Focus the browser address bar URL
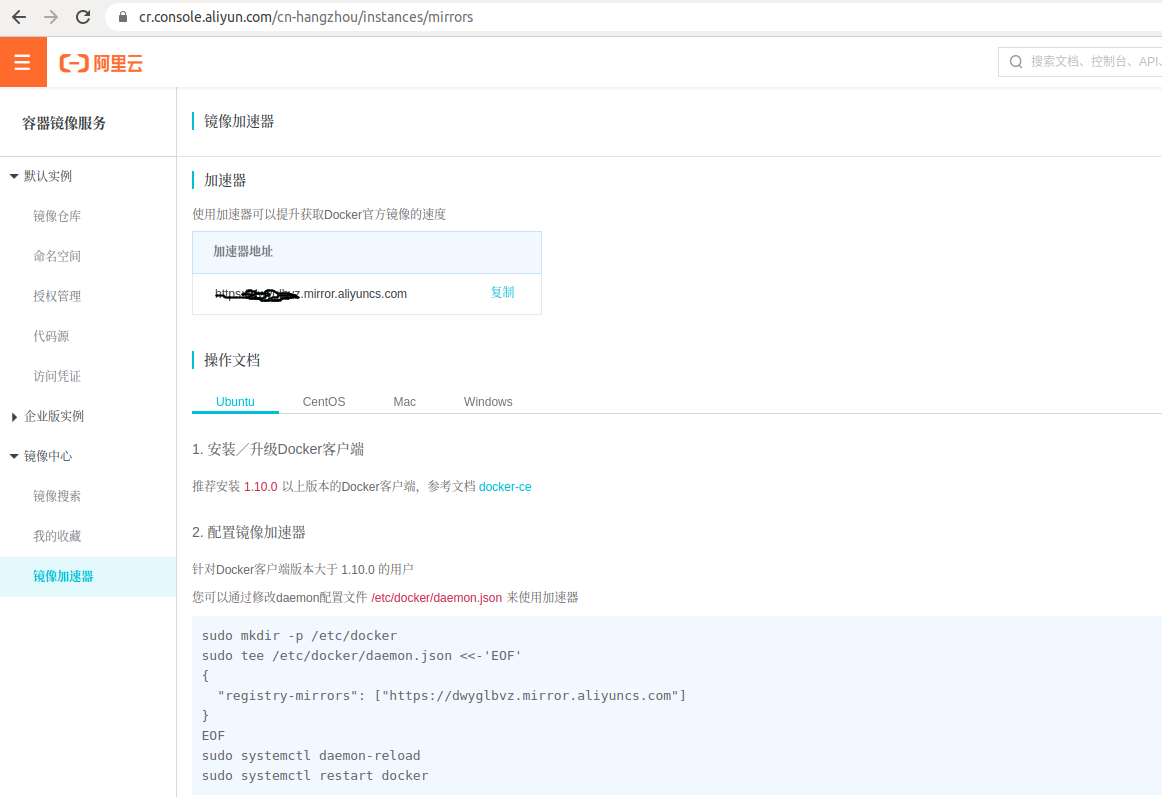1162x797 pixels. (306, 17)
